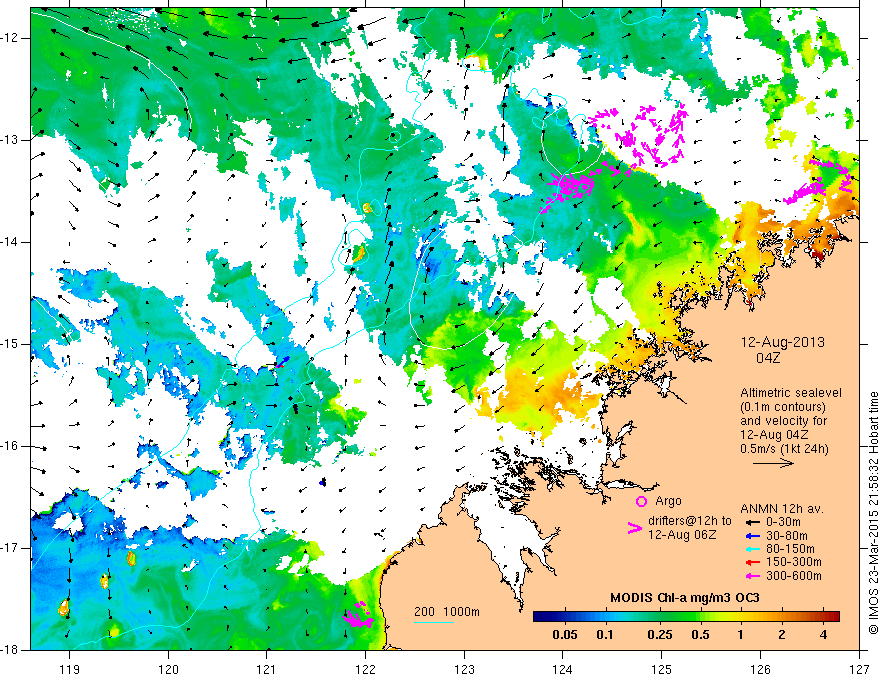This screenshot has height=680, width=880.
Task: Click the IMOS copyright timestamp text
Action: tap(873, 513)
